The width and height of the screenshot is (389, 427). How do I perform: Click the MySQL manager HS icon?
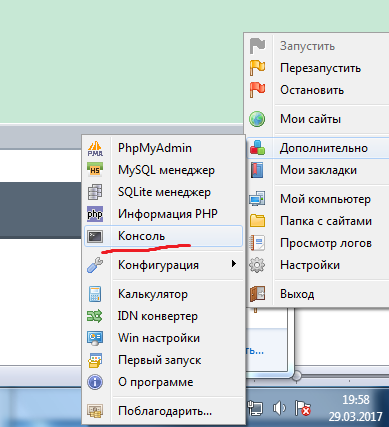tap(95, 170)
